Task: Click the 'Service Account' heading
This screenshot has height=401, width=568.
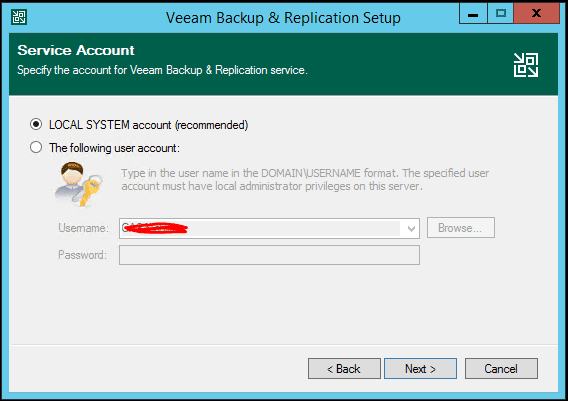Action: click(76, 50)
